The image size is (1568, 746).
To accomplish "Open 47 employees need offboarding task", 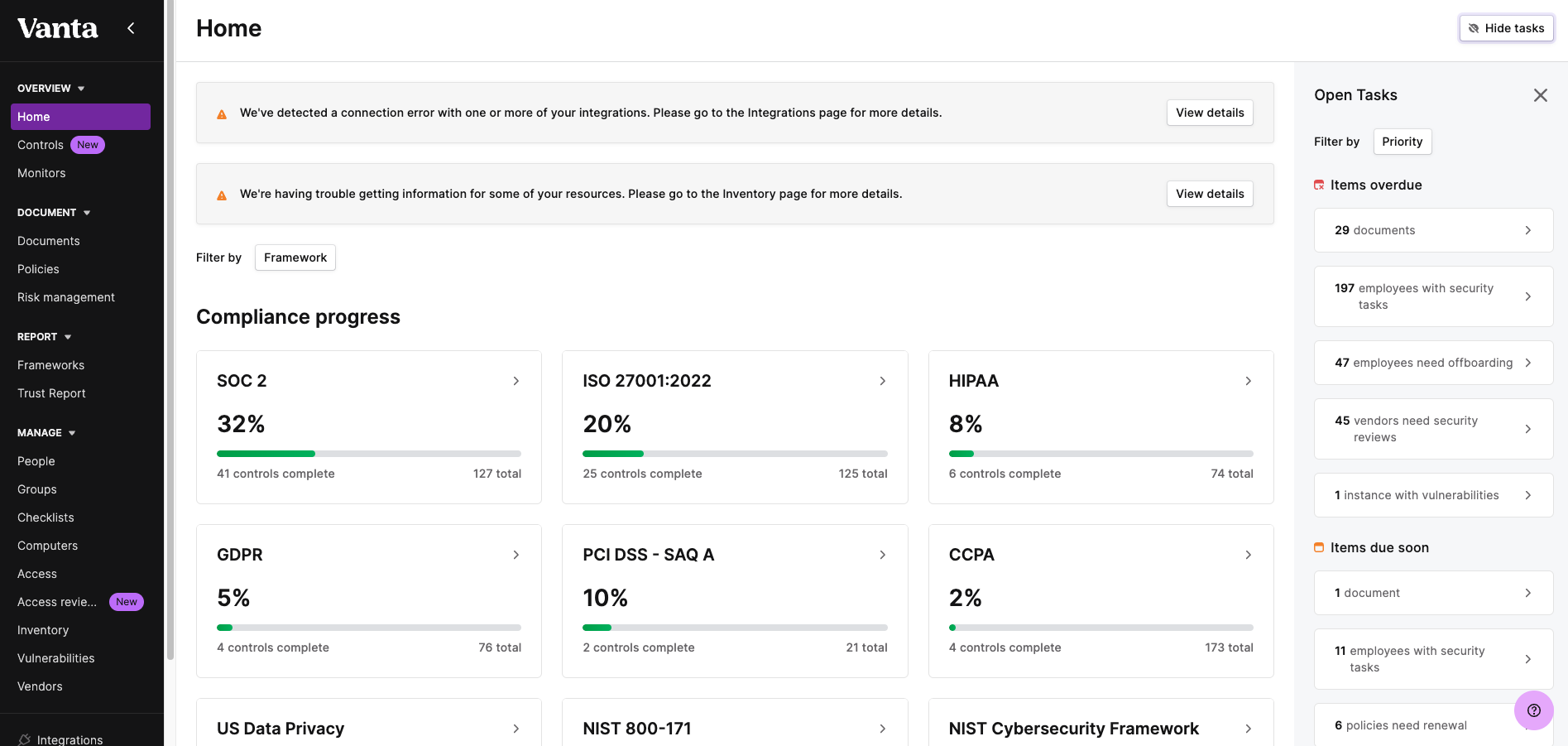I will 1433,363.
